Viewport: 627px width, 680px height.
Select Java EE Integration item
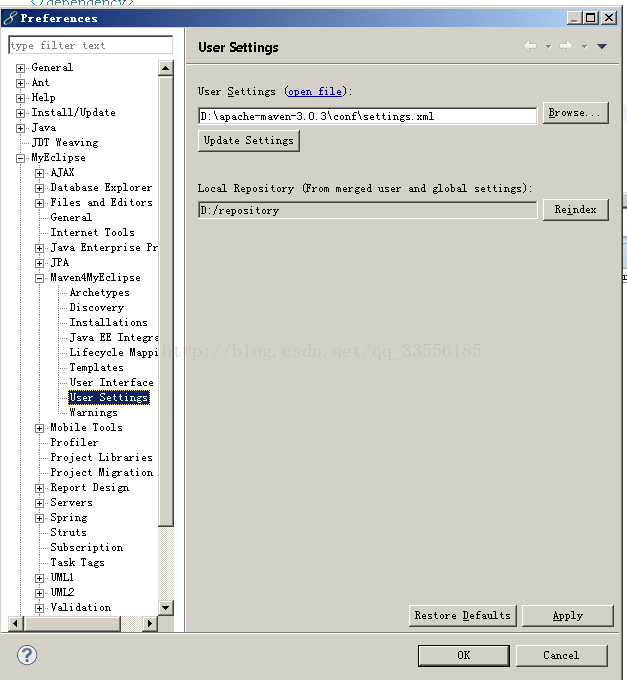tap(114, 337)
